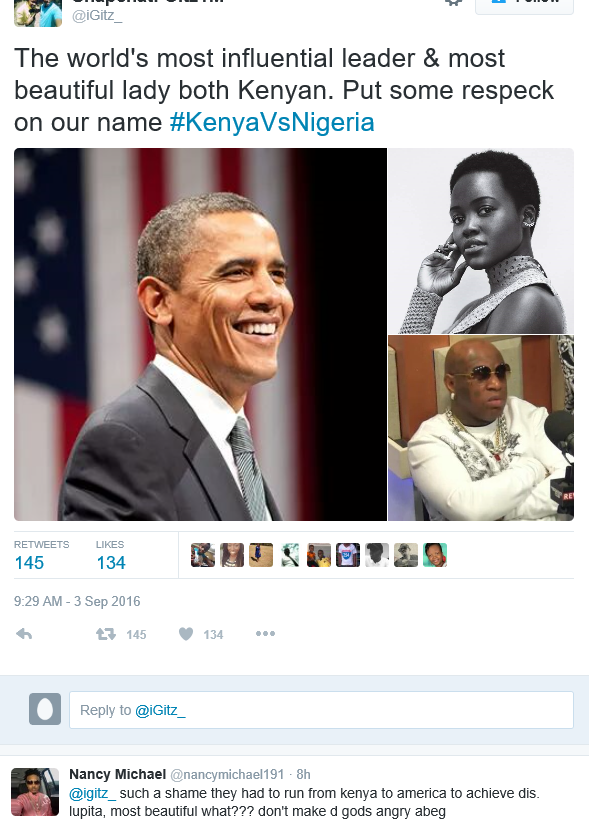Click the @iGitz_ handle in the header
Viewport: 589px width, 828px height.
(97, 16)
